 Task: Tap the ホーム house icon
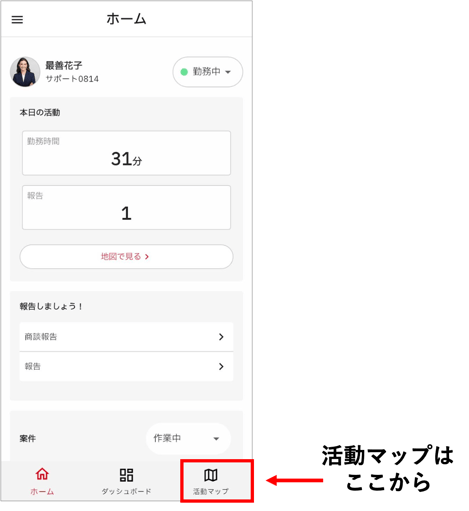[42, 474]
